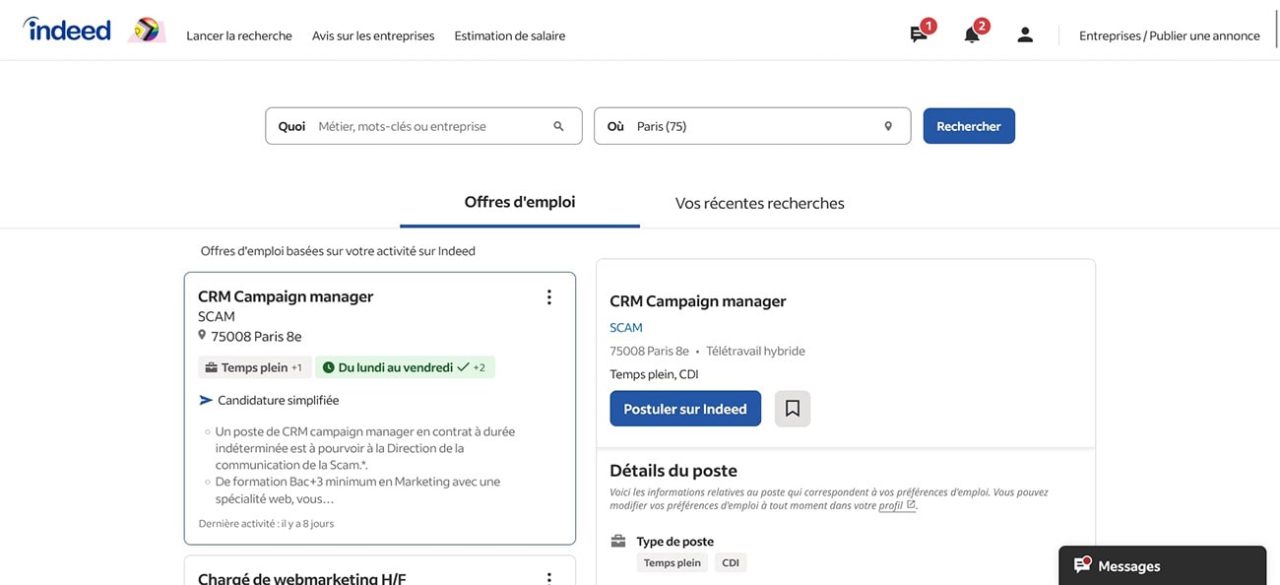
Task: Click the location pin icon in the Où field
Action: (887, 126)
